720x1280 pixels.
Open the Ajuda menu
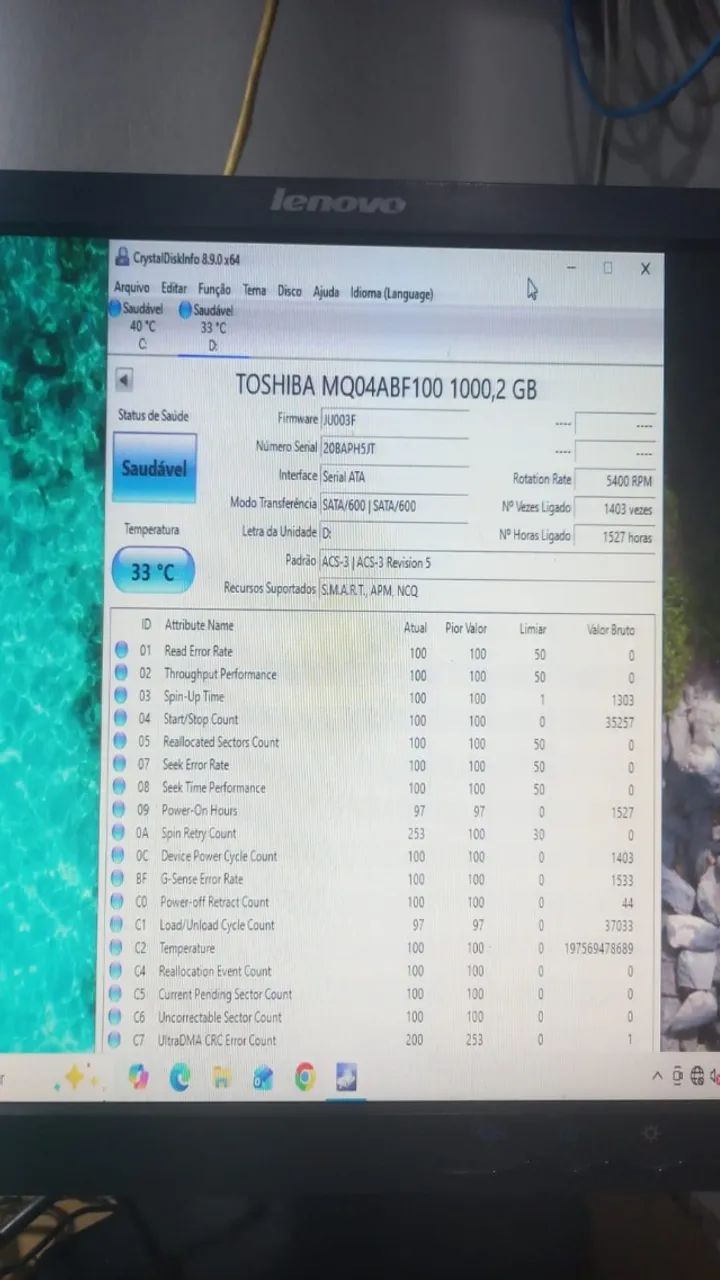click(326, 292)
